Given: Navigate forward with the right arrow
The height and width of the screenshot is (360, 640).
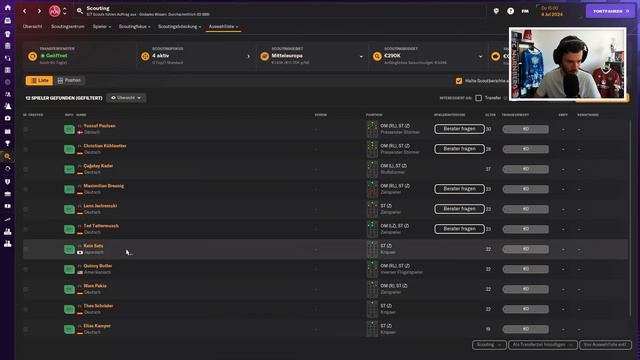Looking at the screenshot, I should pos(39,11).
